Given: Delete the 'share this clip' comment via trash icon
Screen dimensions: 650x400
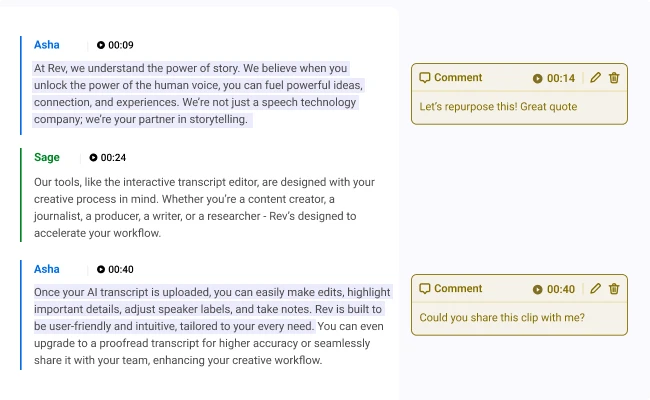Looking at the screenshot, I should (614, 288).
